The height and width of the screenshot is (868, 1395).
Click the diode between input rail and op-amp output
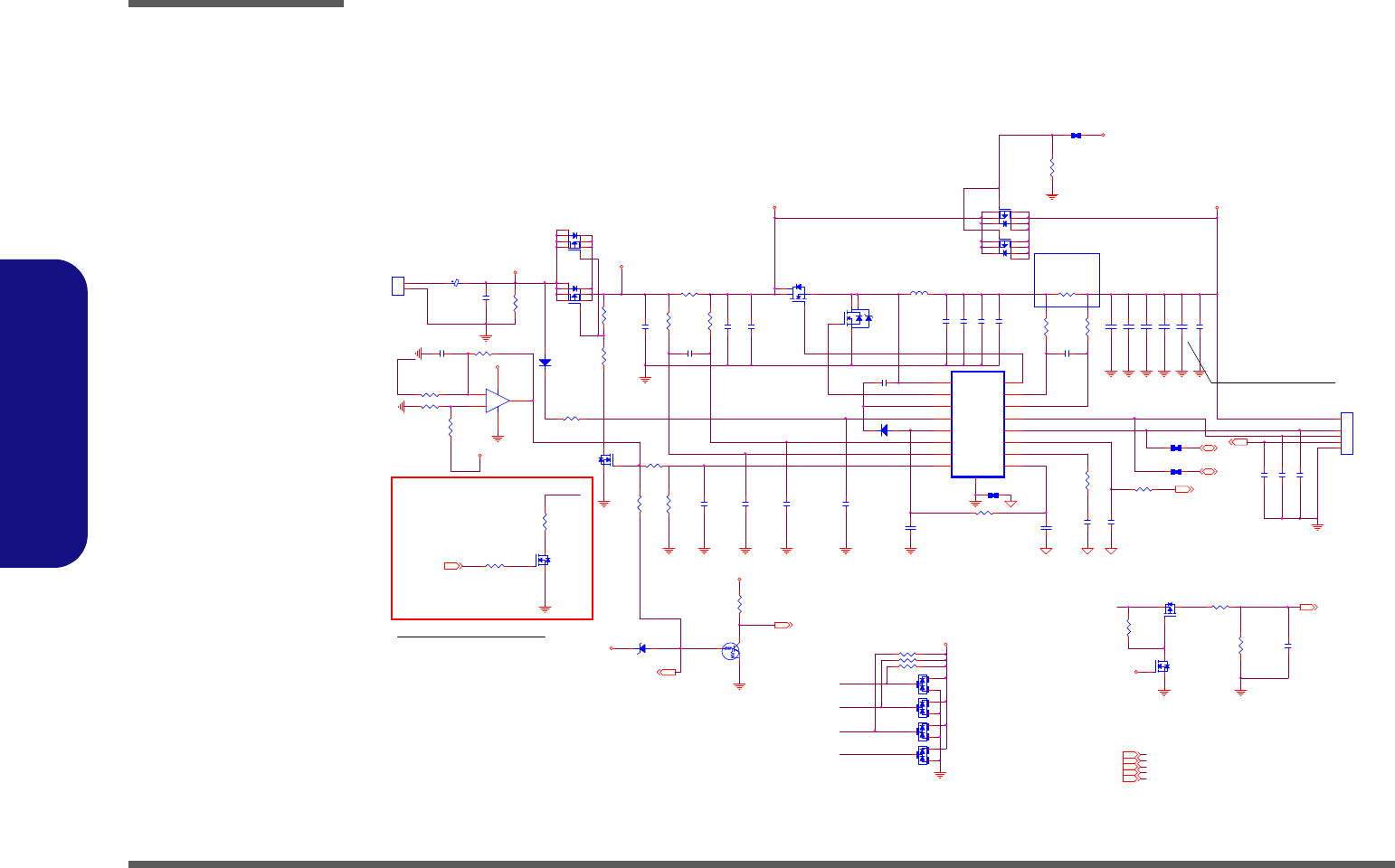545,363
